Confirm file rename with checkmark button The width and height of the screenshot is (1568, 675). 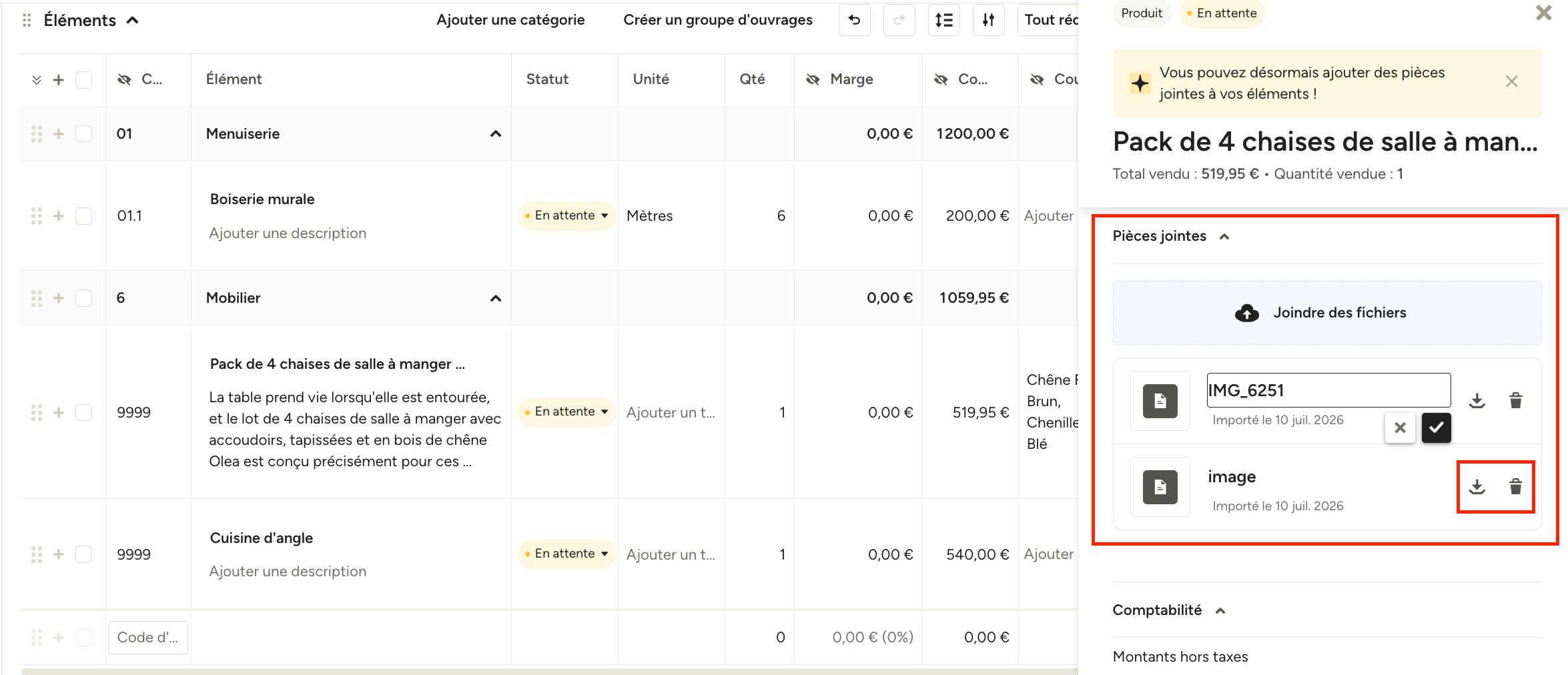pos(1437,428)
